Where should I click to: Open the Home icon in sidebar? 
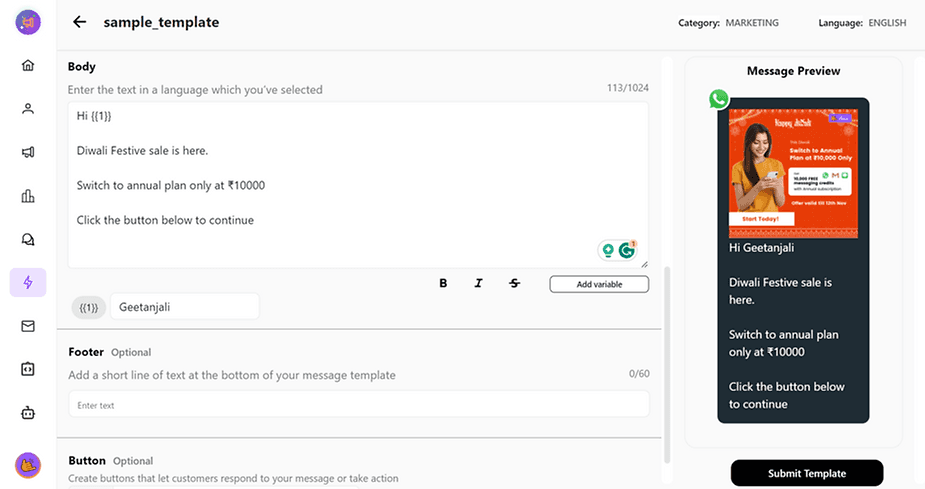[28, 65]
